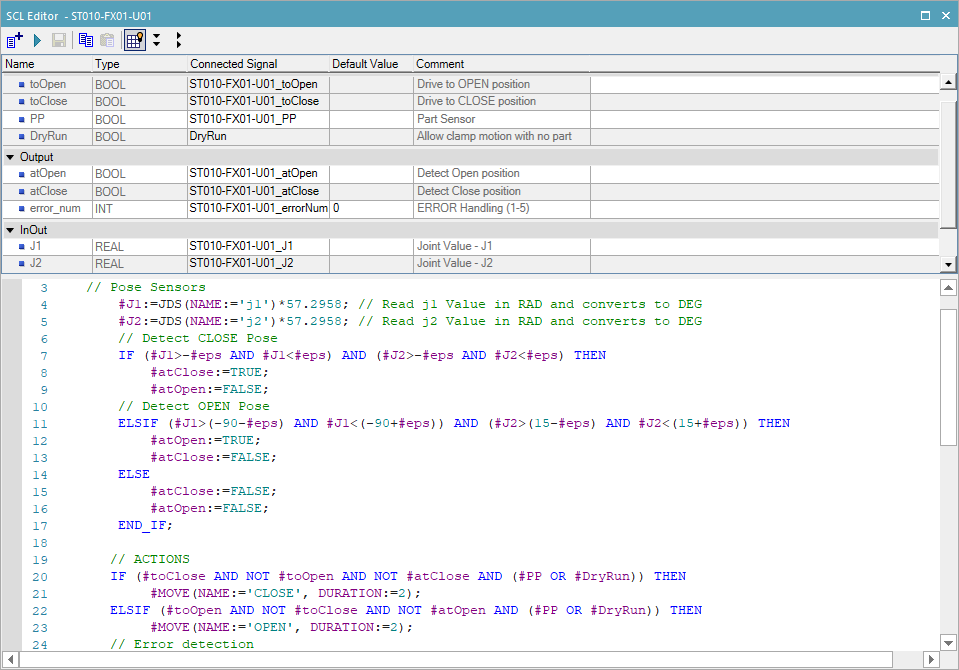
Task: Maximize the SCL Editor window
Action: pos(925,15)
